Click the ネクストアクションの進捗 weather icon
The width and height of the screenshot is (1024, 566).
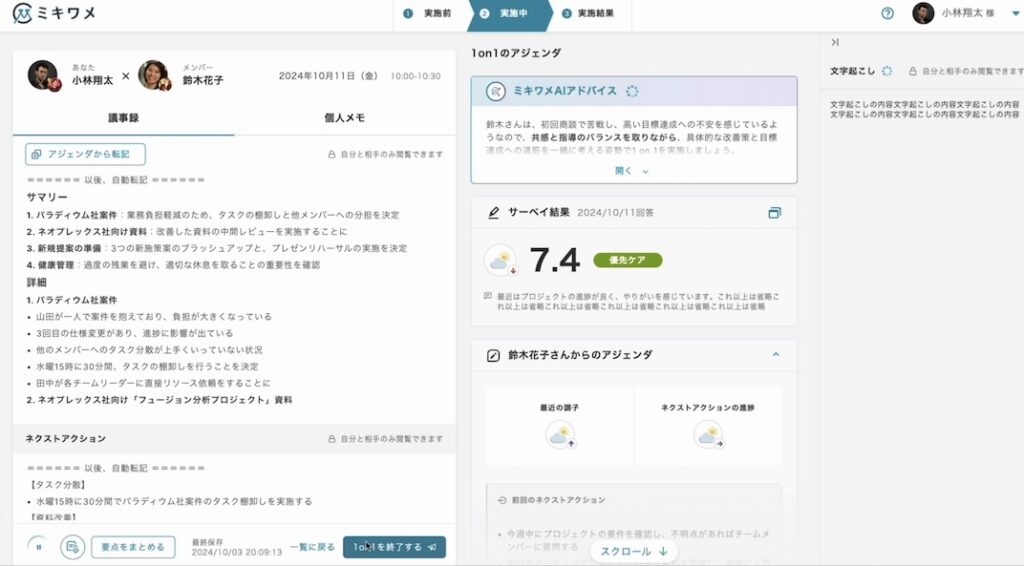pyautogui.click(x=709, y=435)
